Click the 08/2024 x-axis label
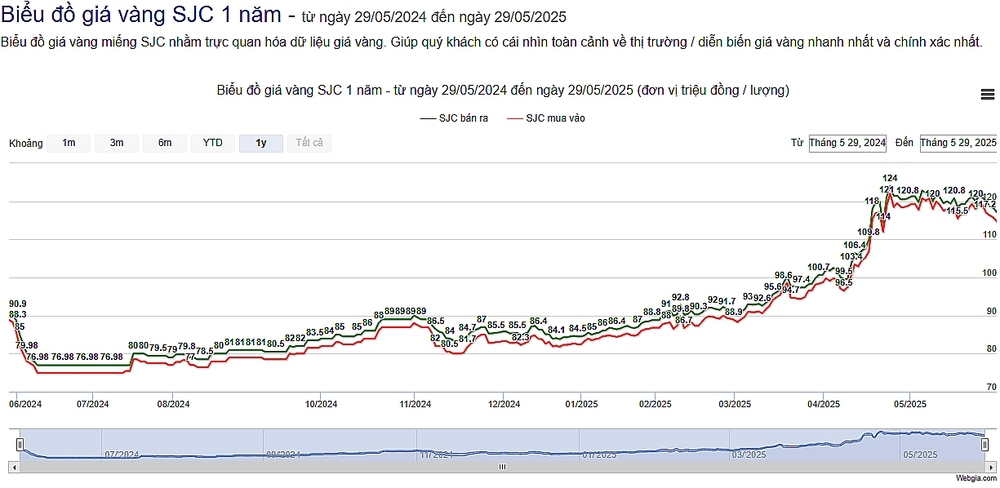The height and width of the screenshot is (488, 1000). 173,404
